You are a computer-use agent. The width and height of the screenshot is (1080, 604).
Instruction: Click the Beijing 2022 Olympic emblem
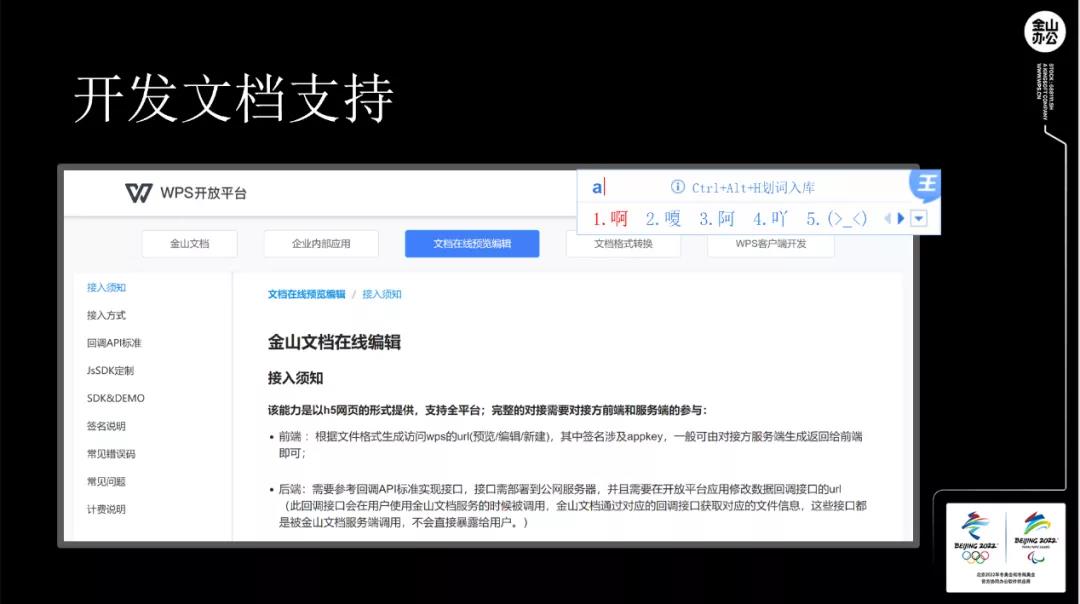975,538
